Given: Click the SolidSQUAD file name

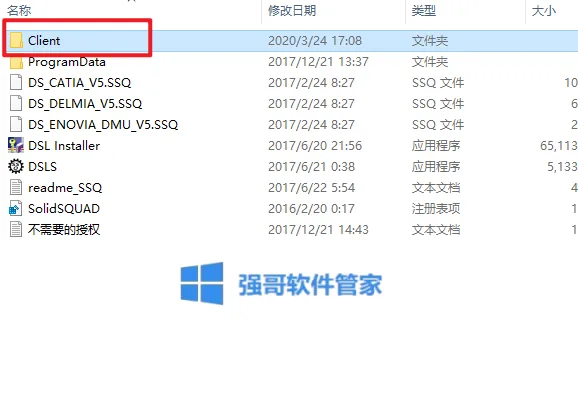Looking at the screenshot, I should pos(64,209).
